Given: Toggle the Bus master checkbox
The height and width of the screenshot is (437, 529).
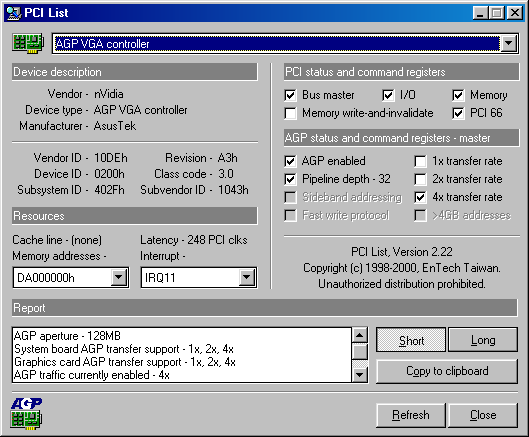Looking at the screenshot, I should 290,95.
